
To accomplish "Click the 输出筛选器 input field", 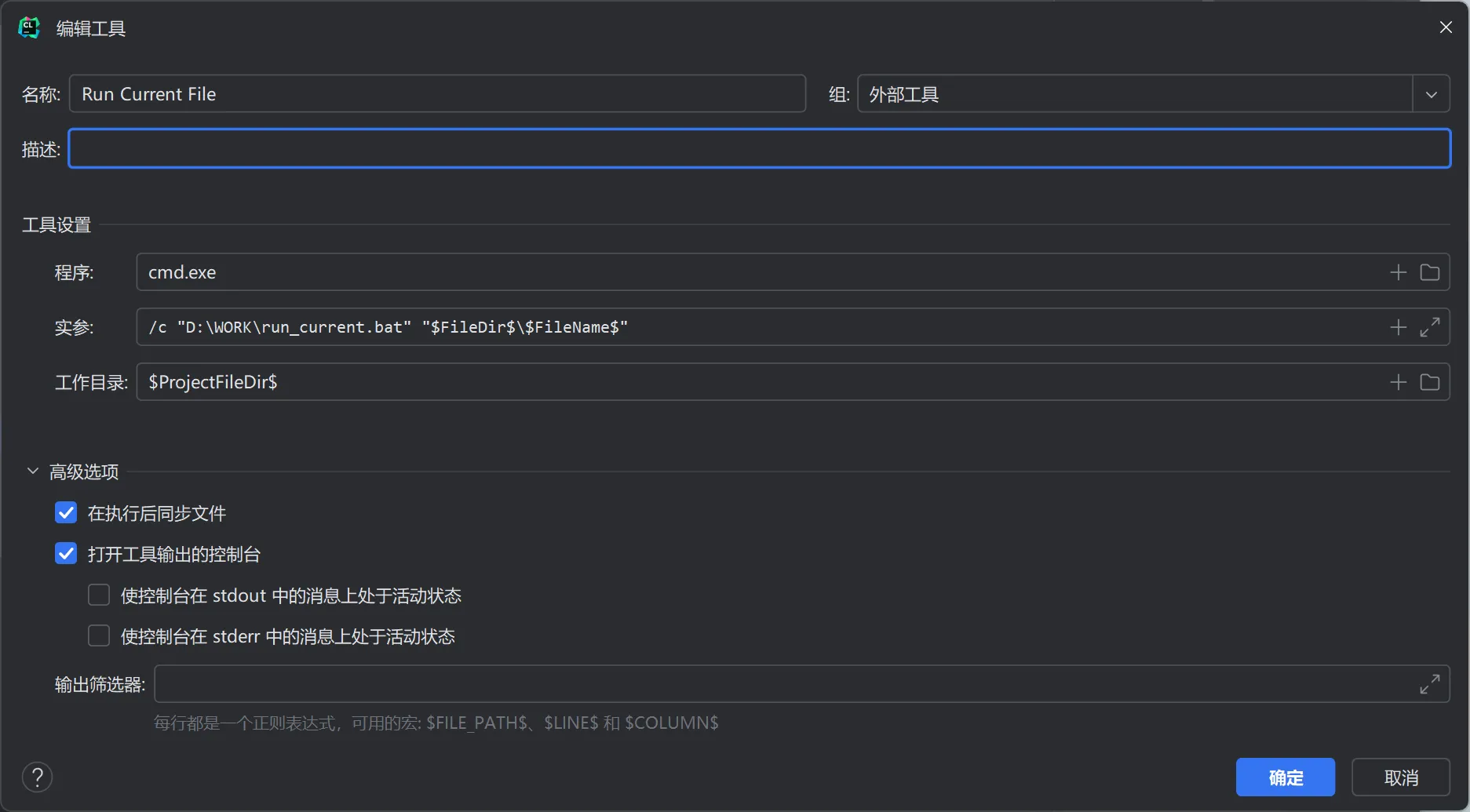I will pyautogui.click(x=785, y=684).
